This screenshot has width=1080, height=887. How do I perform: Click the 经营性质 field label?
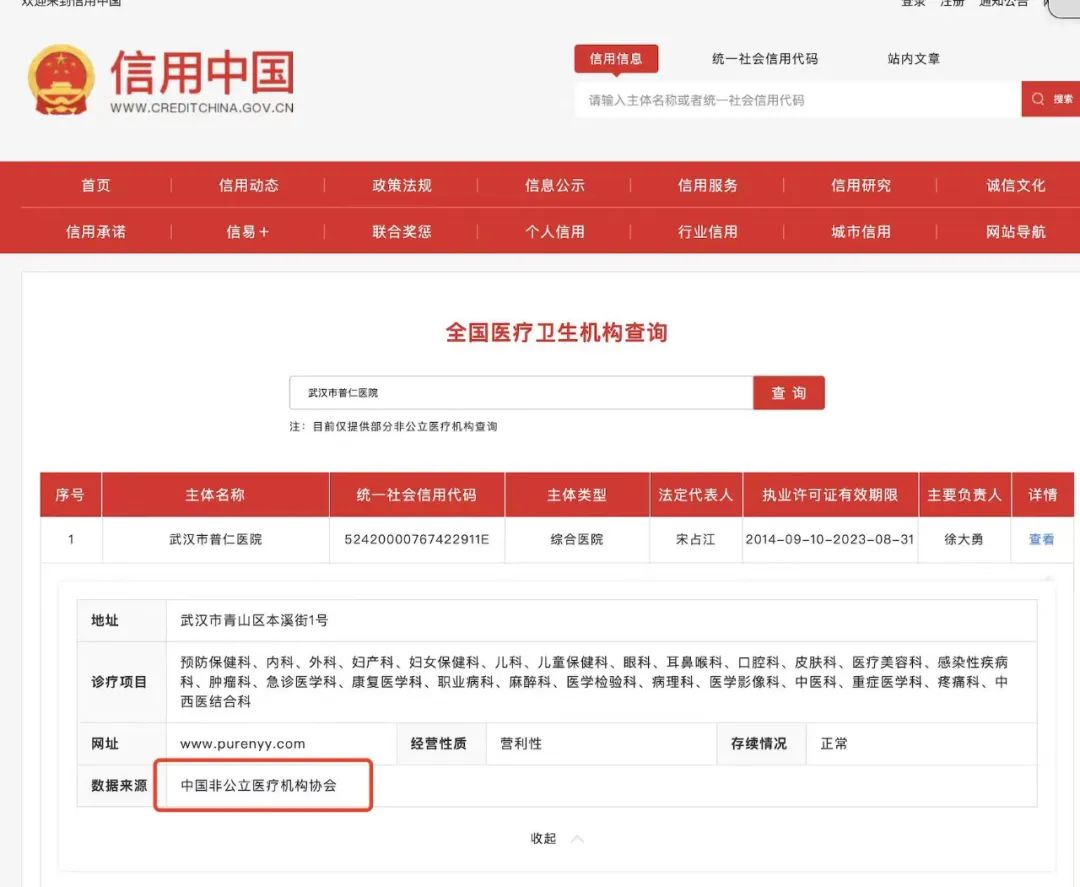click(x=439, y=744)
